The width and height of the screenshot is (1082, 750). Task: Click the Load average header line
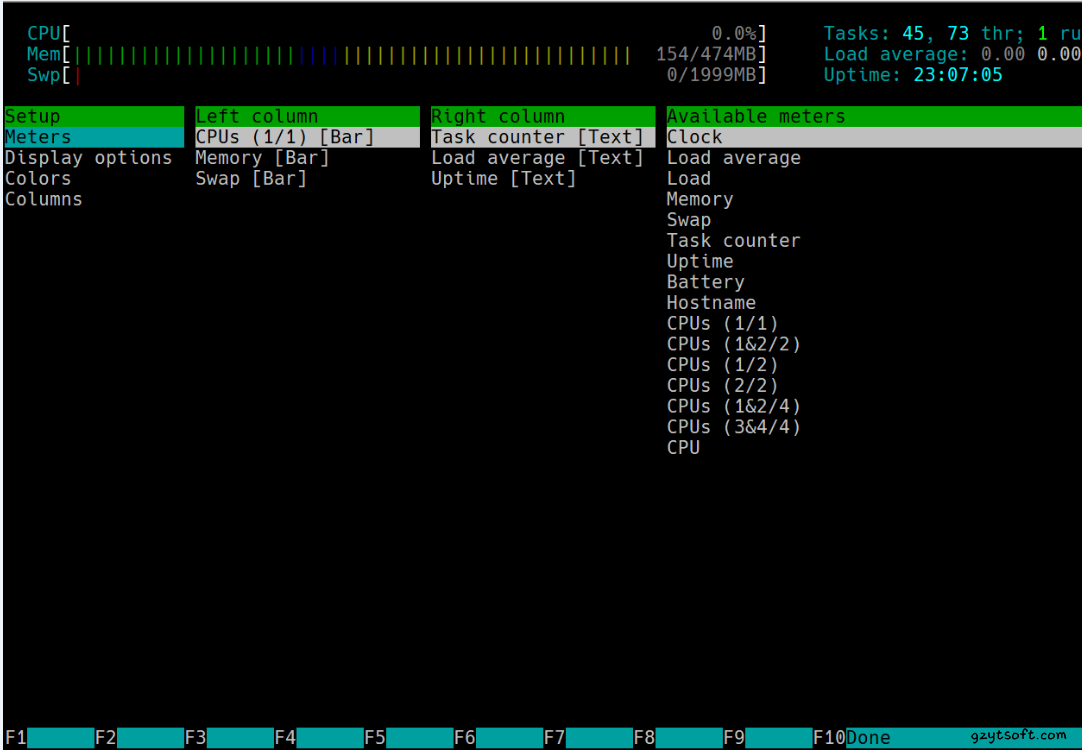(952, 55)
